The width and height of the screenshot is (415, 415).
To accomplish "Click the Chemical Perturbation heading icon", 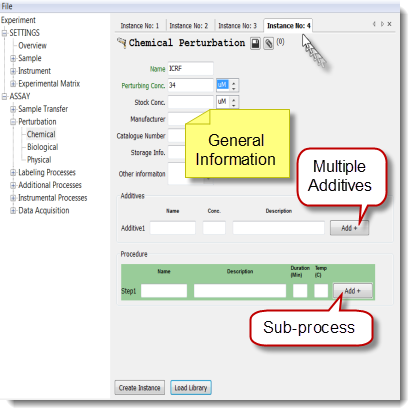I will (x=121, y=43).
